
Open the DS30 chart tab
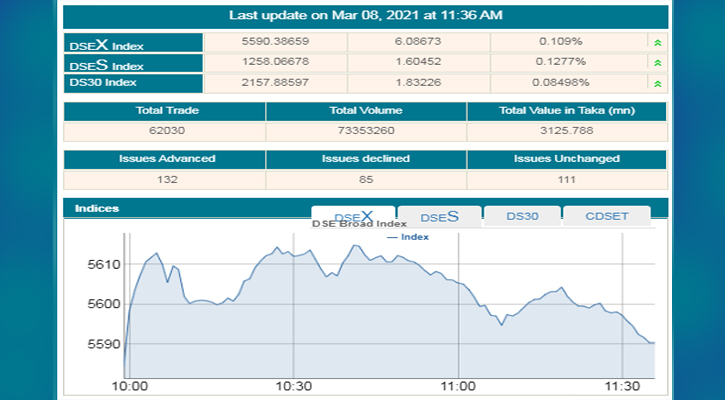click(x=521, y=216)
